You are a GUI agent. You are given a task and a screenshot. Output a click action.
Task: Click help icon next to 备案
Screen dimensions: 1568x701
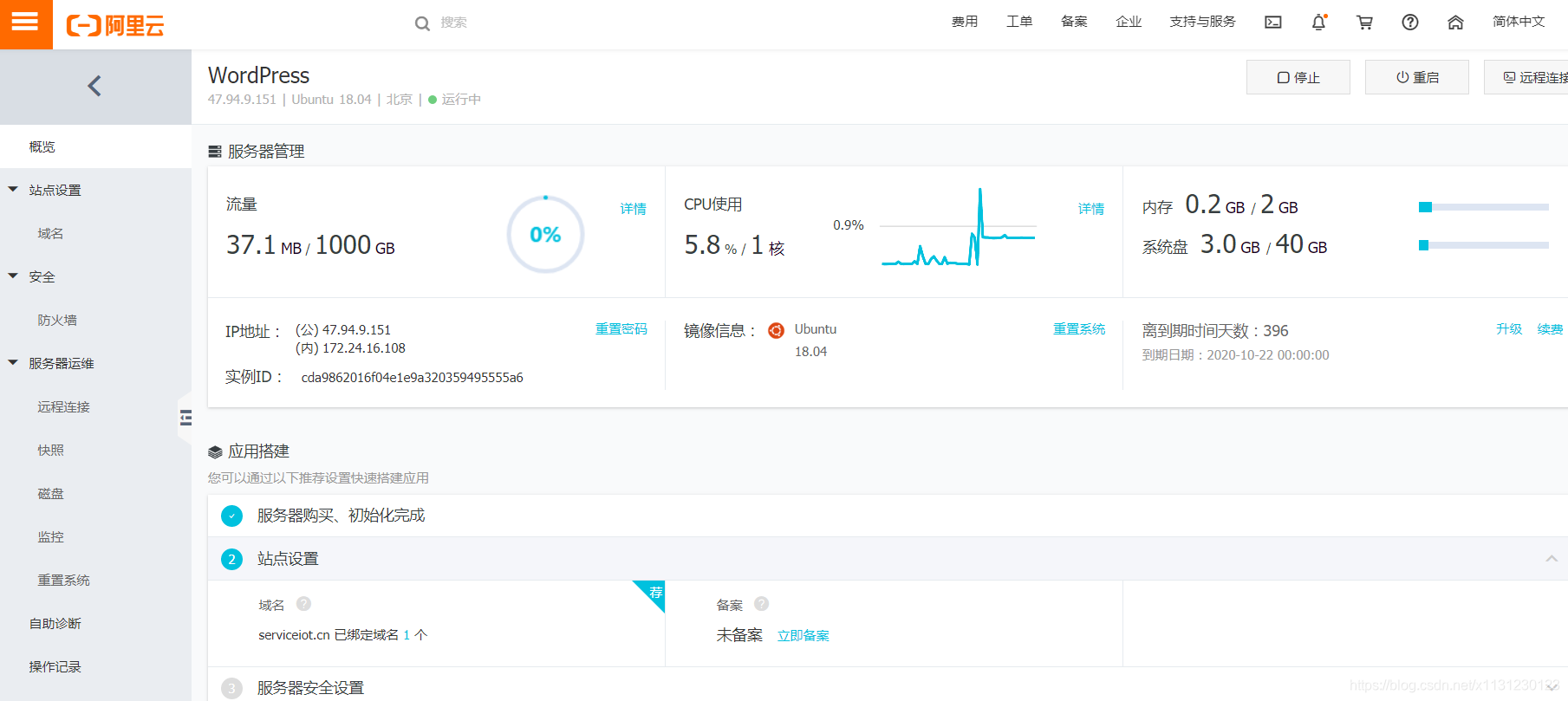pyautogui.click(x=761, y=603)
